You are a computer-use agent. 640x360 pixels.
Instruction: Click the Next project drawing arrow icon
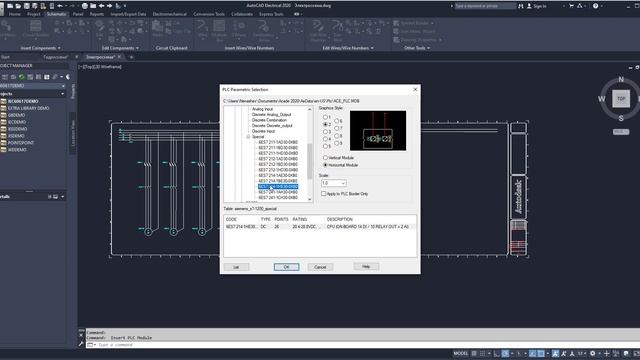click(x=109, y=6)
